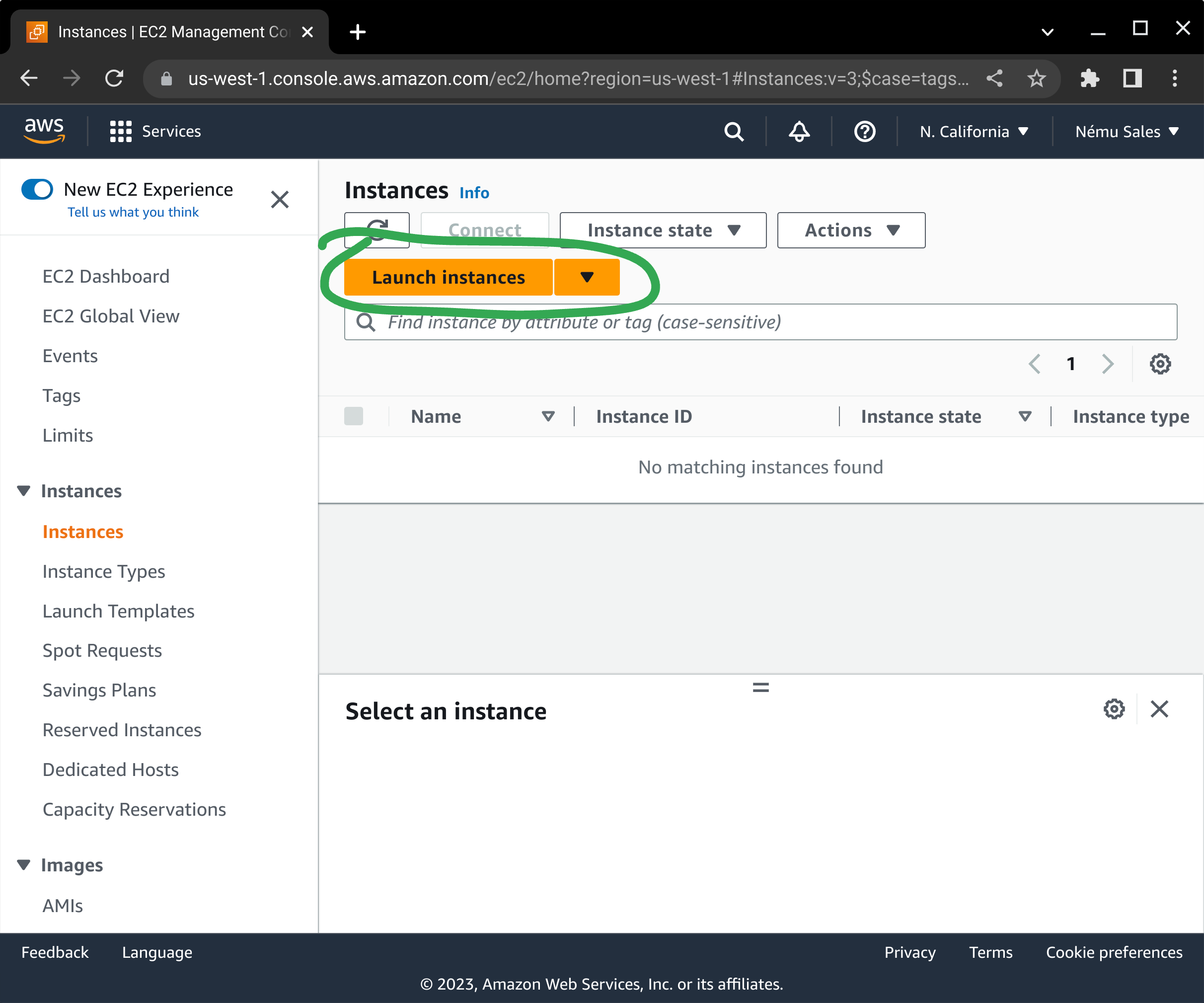Close the Select an instance panel
Image resolution: width=1204 pixels, height=1003 pixels.
pos(1159,709)
